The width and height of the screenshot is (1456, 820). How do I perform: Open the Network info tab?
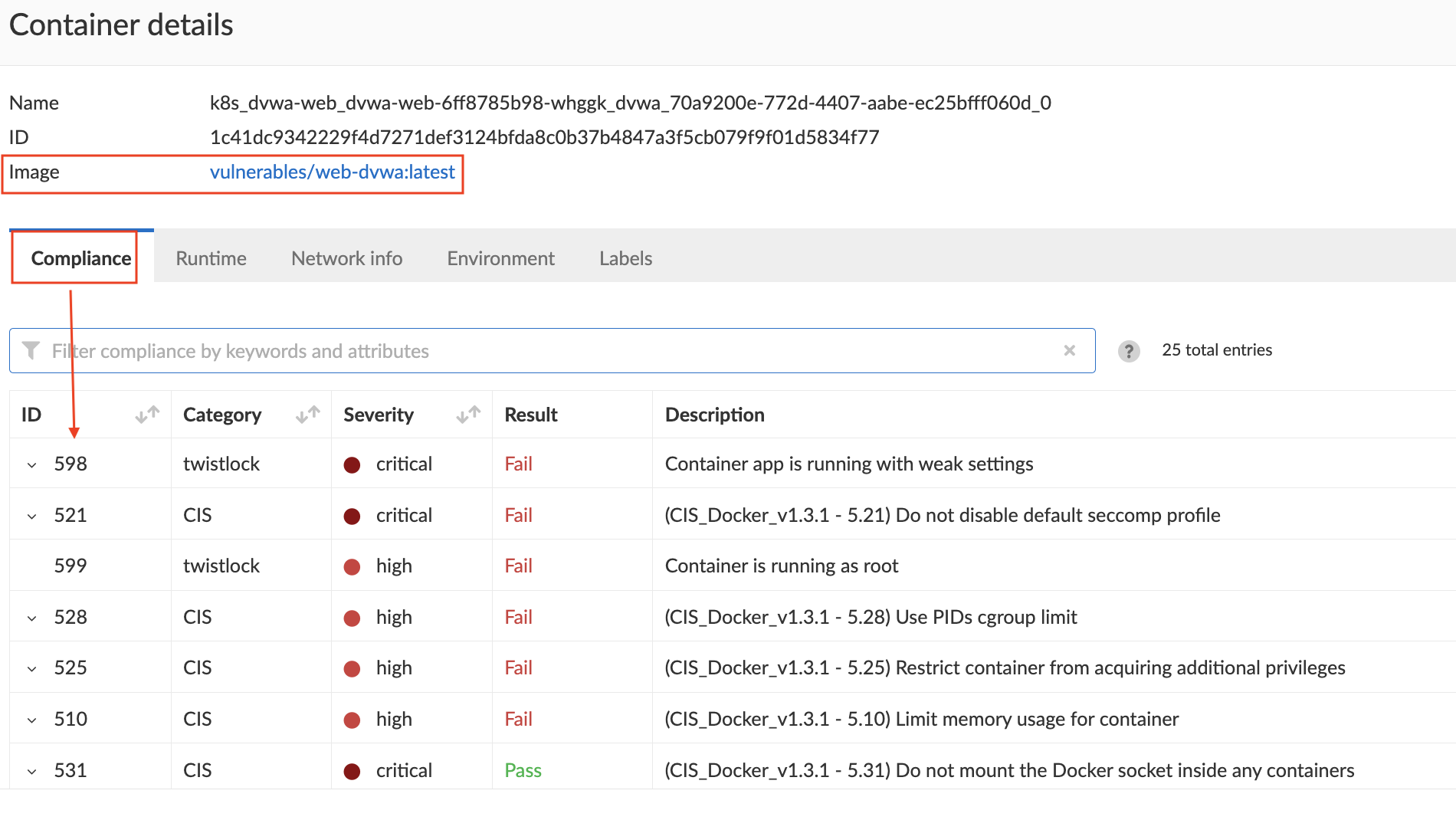(346, 258)
